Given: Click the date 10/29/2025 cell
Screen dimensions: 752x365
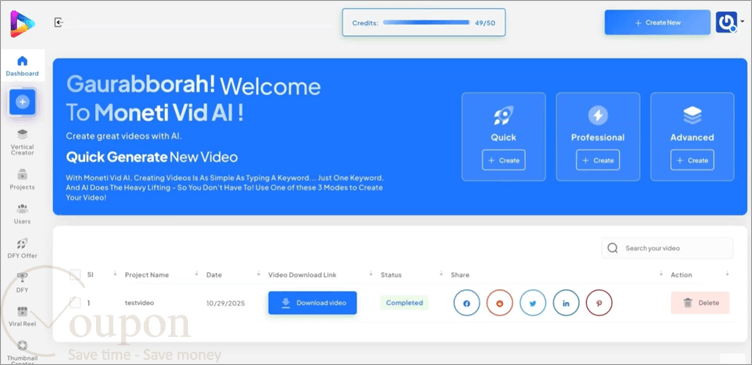Looking at the screenshot, I should (225, 303).
